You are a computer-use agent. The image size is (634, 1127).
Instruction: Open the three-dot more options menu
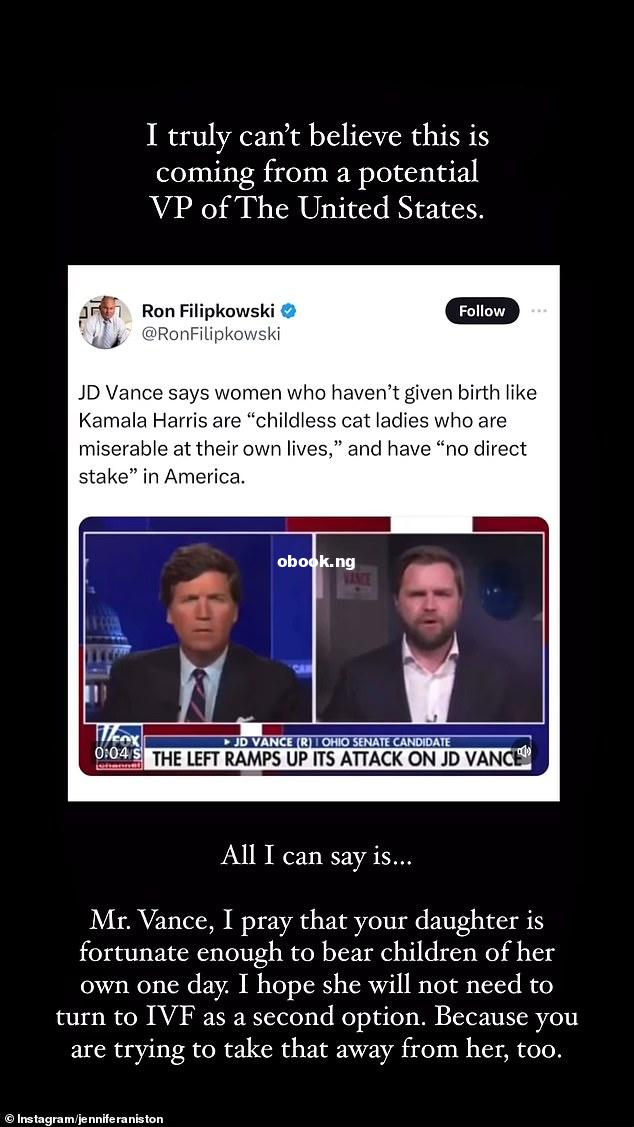click(538, 311)
